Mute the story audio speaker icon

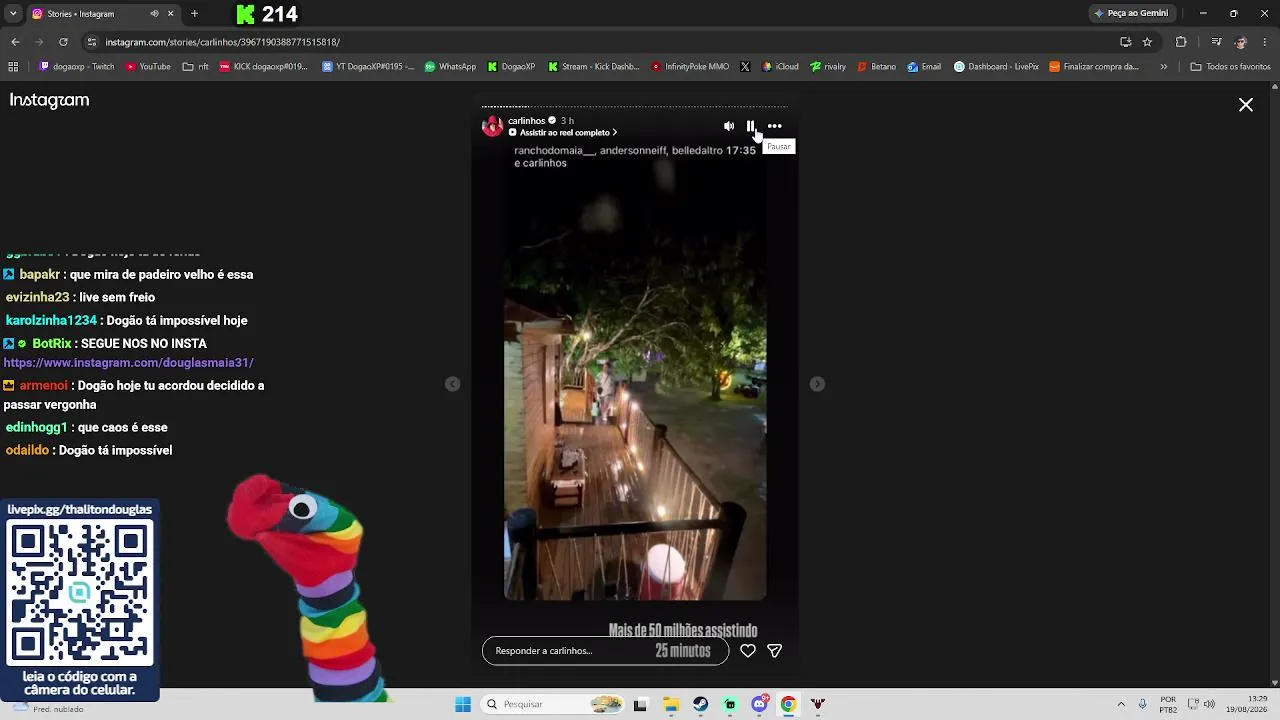(x=729, y=126)
